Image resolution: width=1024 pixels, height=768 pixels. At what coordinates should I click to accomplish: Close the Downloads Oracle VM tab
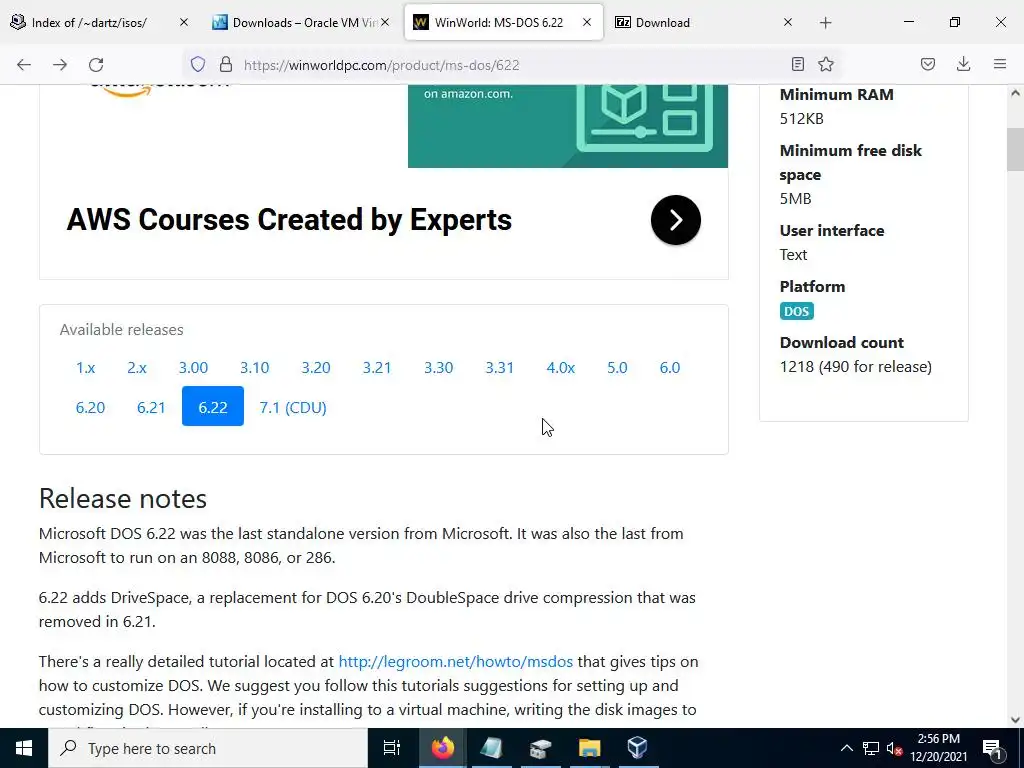385,22
